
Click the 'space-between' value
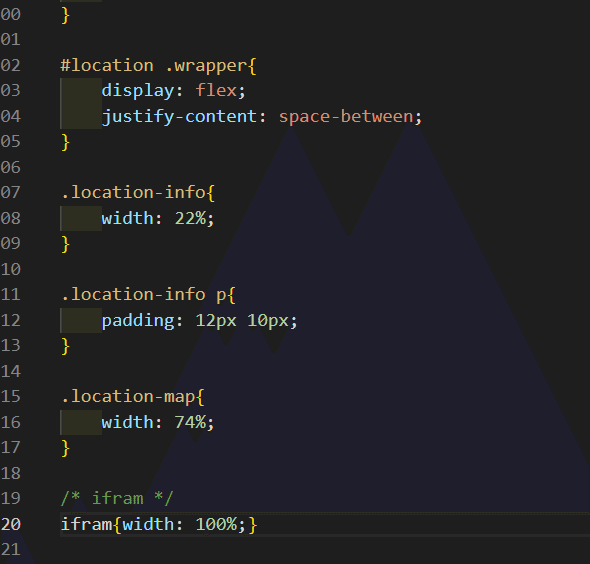(x=346, y=117)
